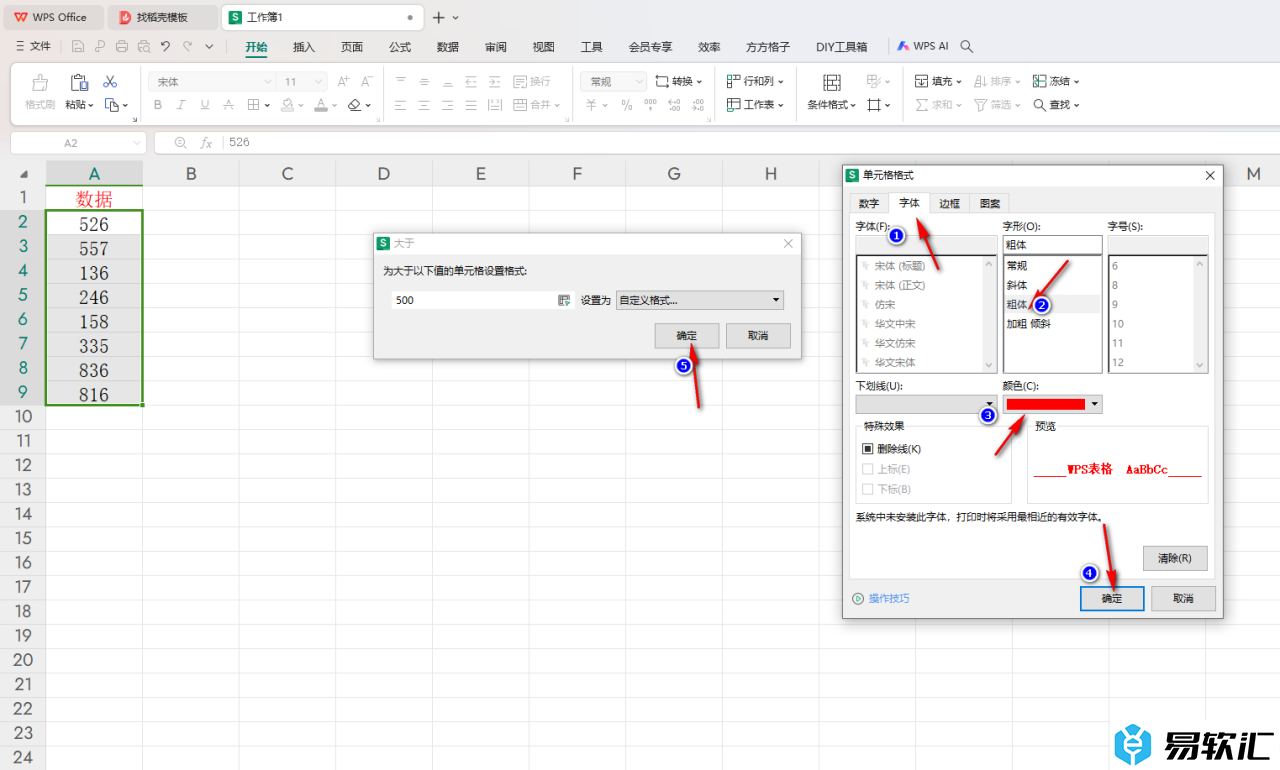Click 确定 in the 单元格格式 dialog
The height and width of the screenshot is (770, 1280).
click(1112, 598)
